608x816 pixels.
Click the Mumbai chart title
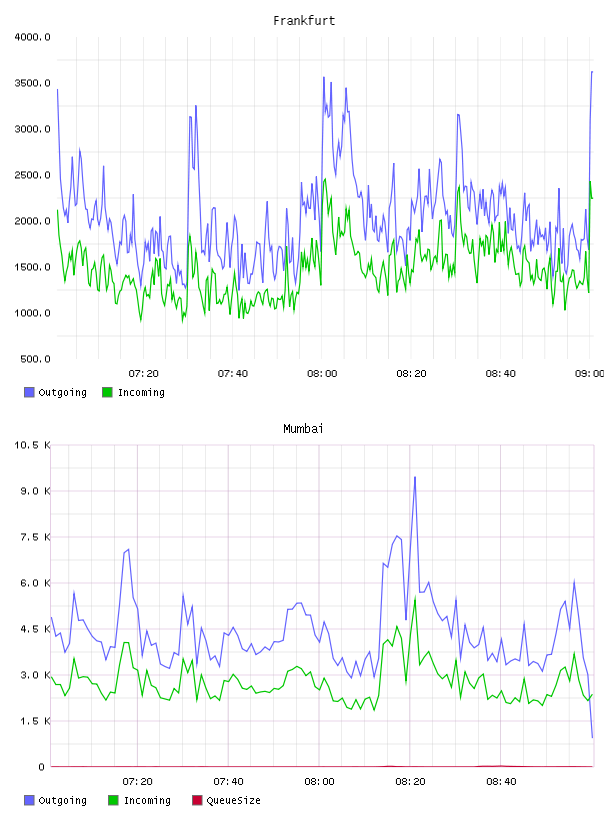pos(303,429)
